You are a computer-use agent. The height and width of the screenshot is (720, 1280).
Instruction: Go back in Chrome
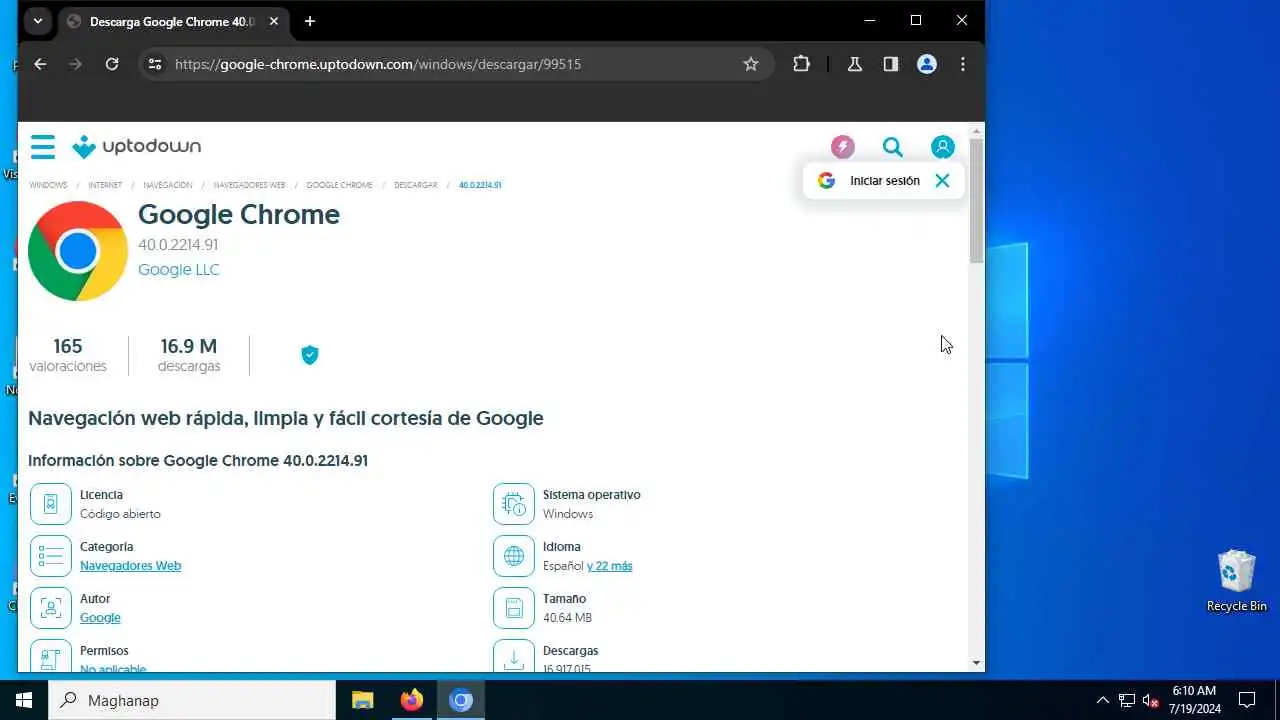(40, 64)
